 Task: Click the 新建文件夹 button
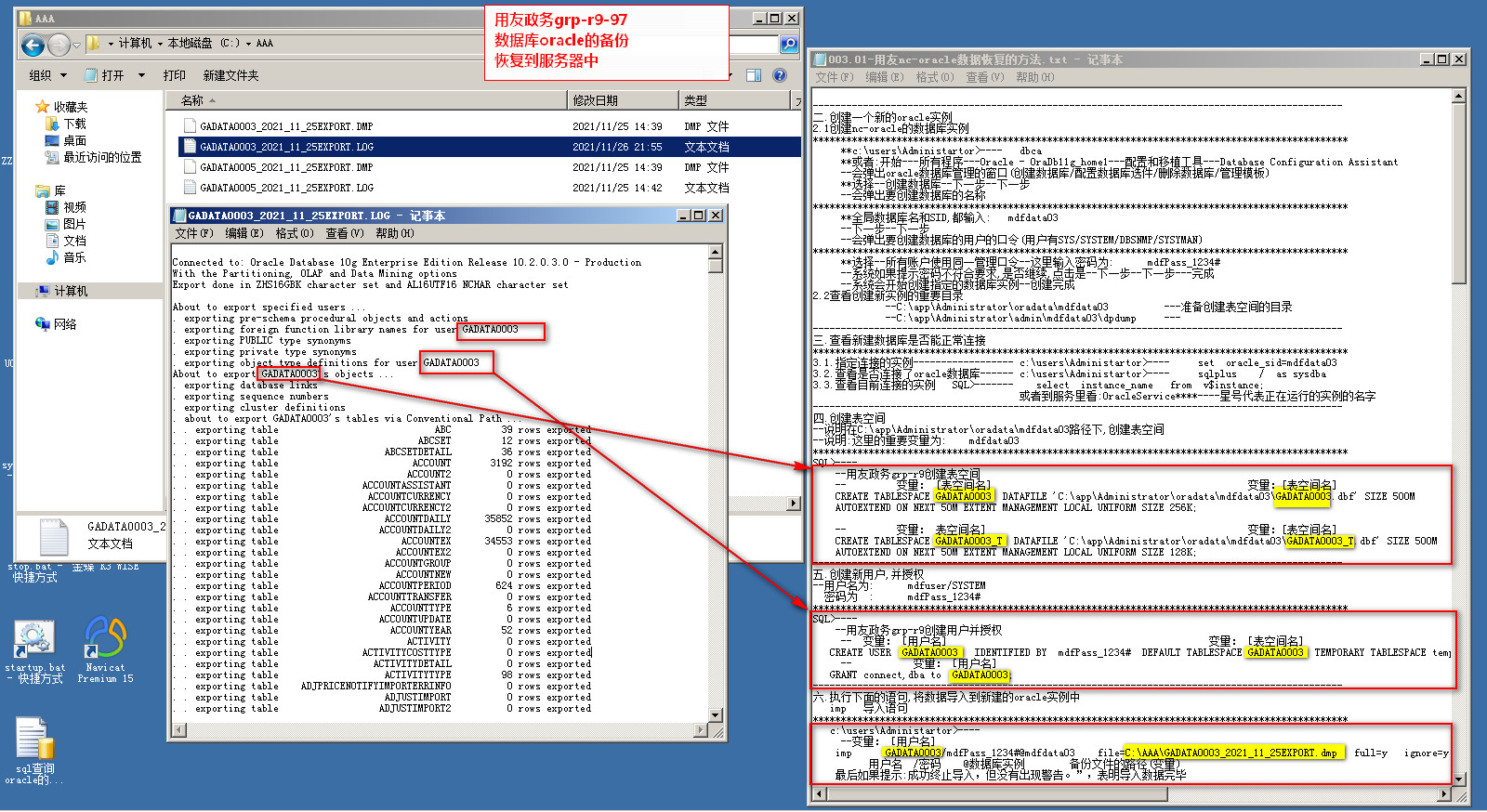(x=230, y=75)
